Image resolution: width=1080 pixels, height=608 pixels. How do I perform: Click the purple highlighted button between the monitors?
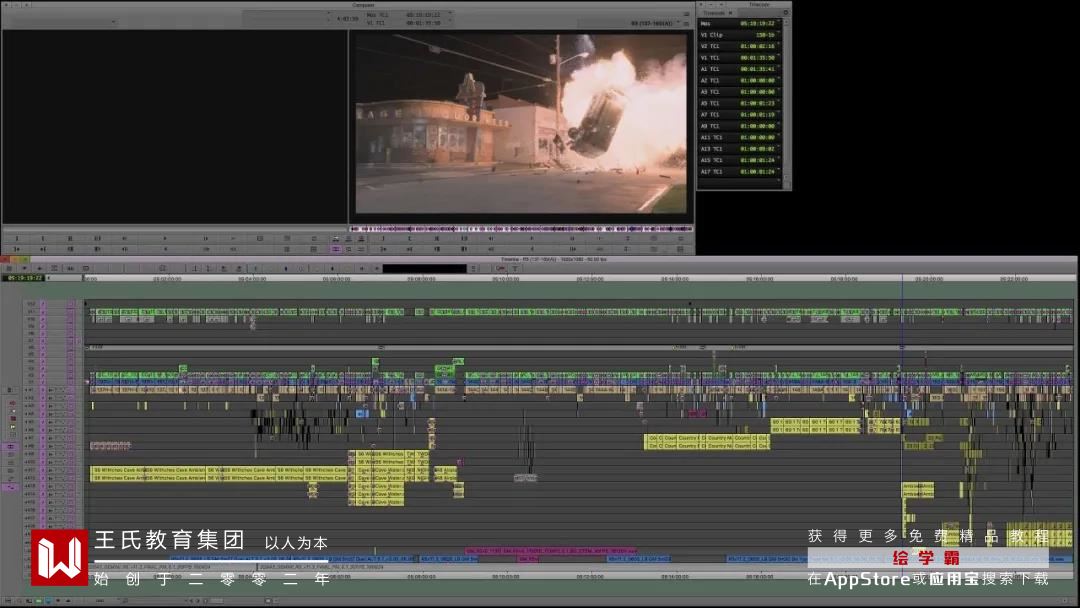tap(335, 249)
